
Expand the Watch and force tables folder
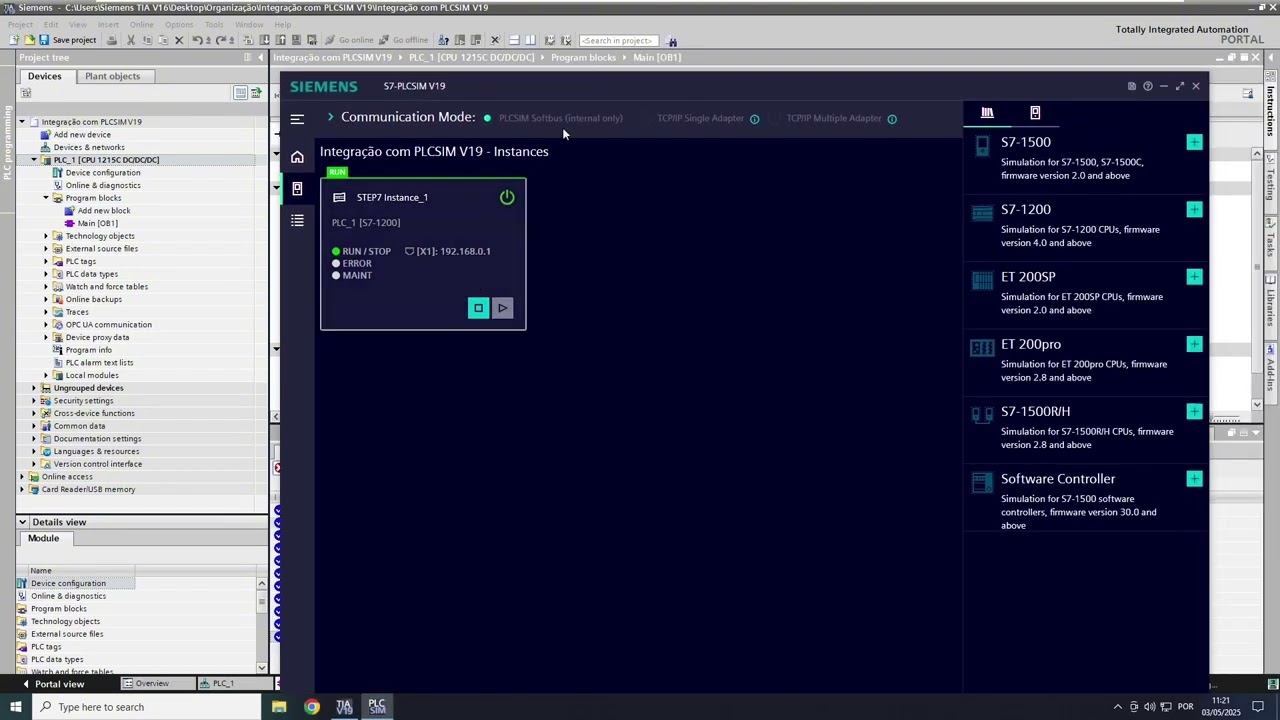click(x=46, y=287)
